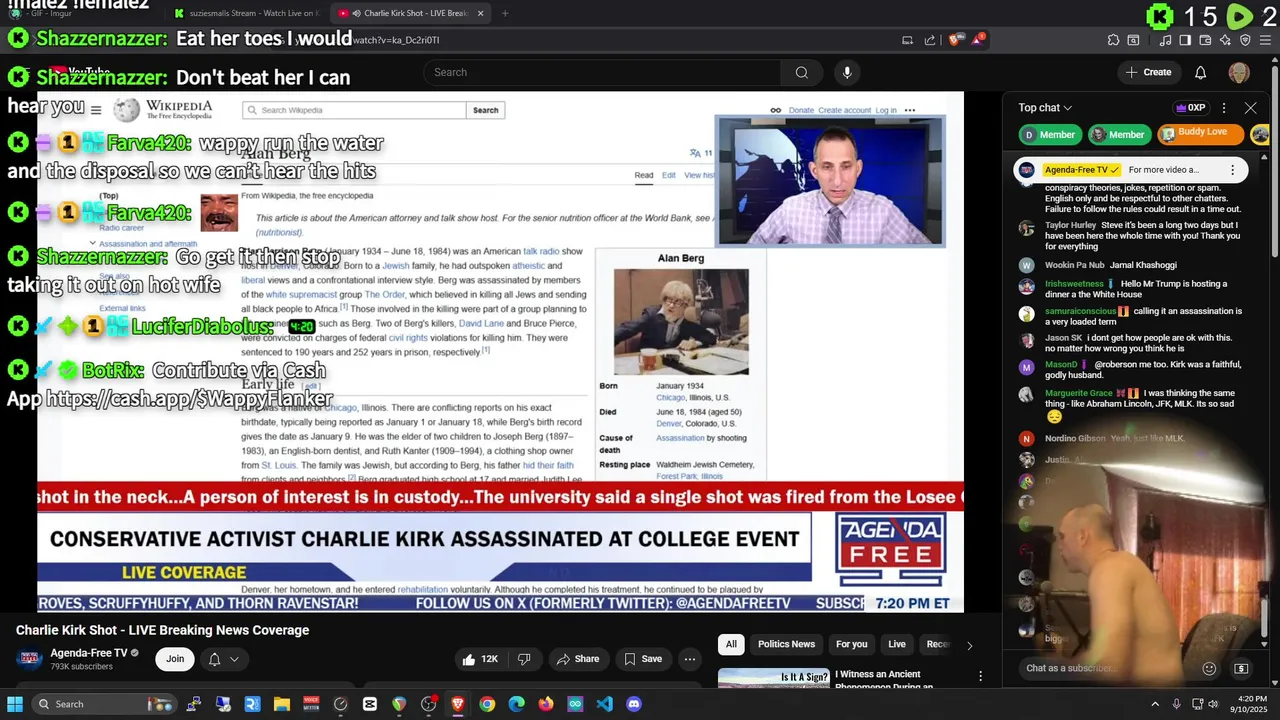Show more category chips with right arrow
The height and width of the screenshot is (720, 1280).
pos(969,645)
